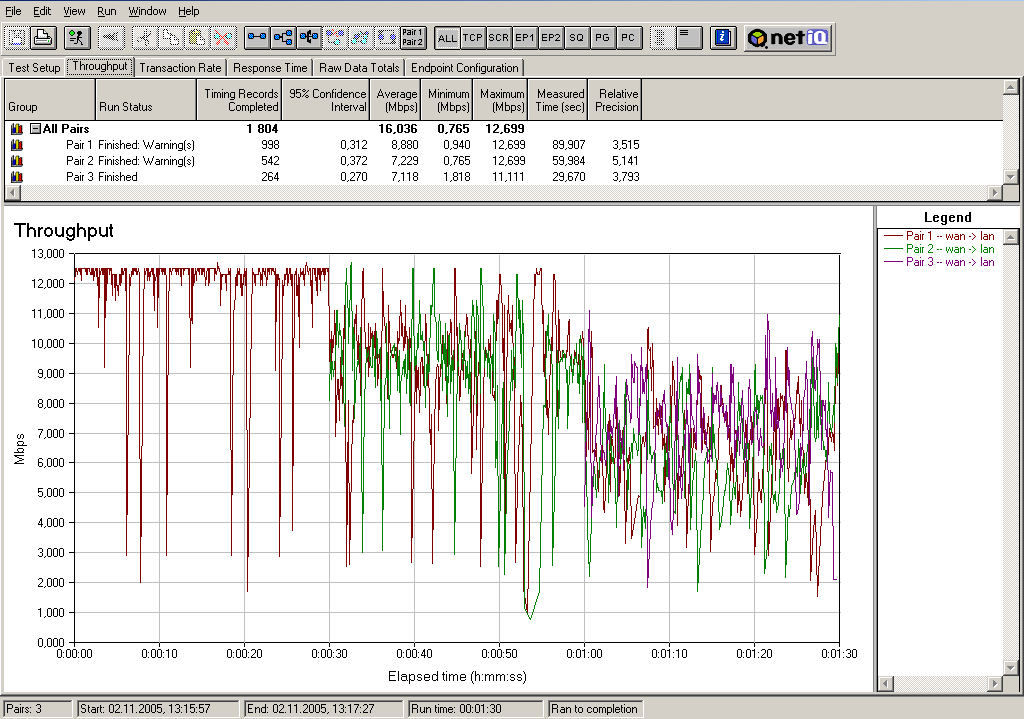Click the chart icon beside Pair 3
This screenshot has height=719, width=1024.
16,177
